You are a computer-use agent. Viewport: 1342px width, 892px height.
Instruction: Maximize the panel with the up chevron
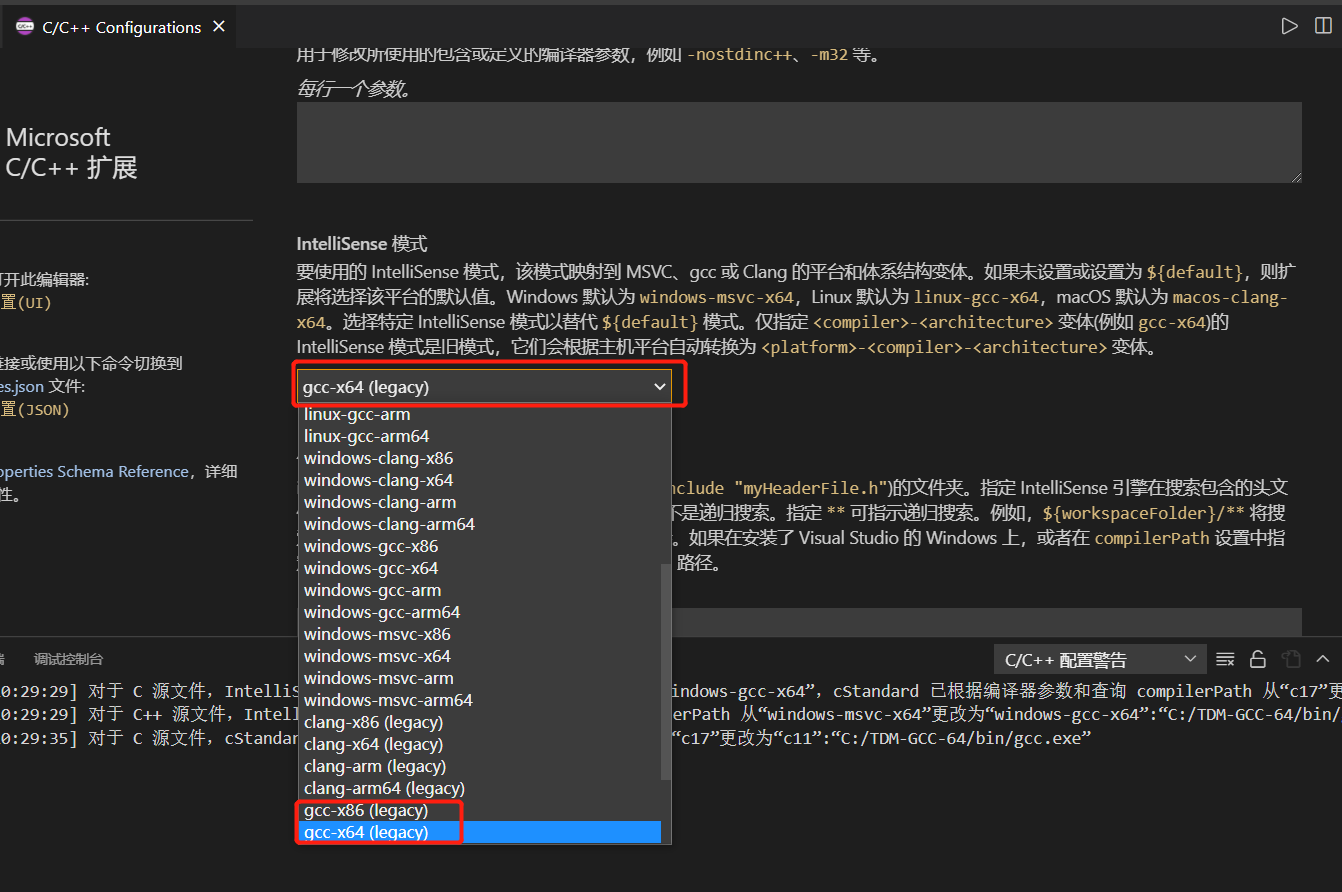coord(1323,659)
